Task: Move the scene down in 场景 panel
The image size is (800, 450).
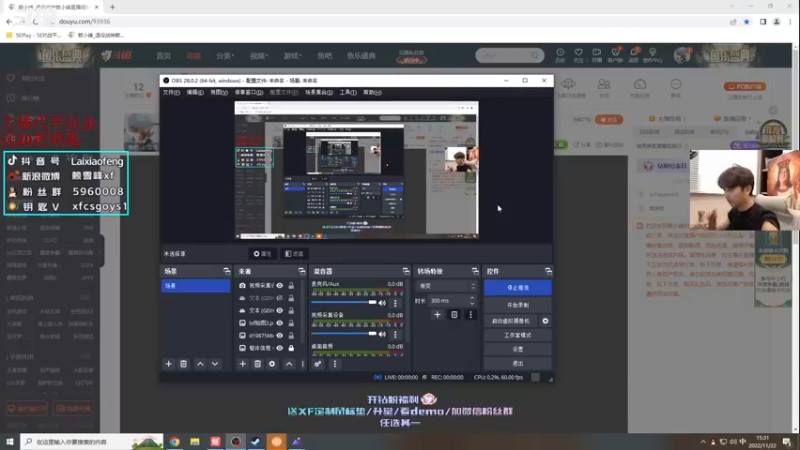Action: 215,364
